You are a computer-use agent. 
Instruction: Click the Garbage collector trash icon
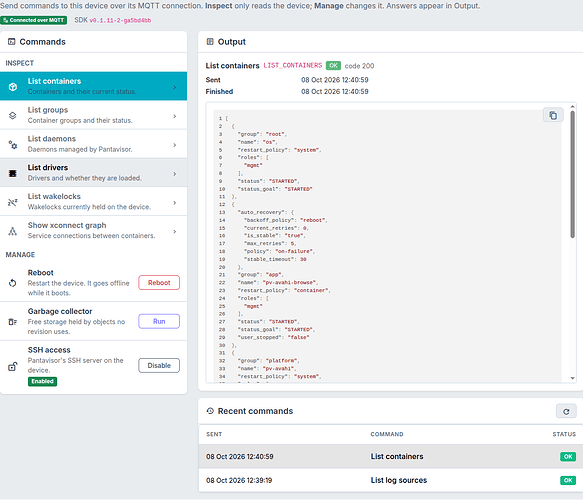(x=13, y=322)
